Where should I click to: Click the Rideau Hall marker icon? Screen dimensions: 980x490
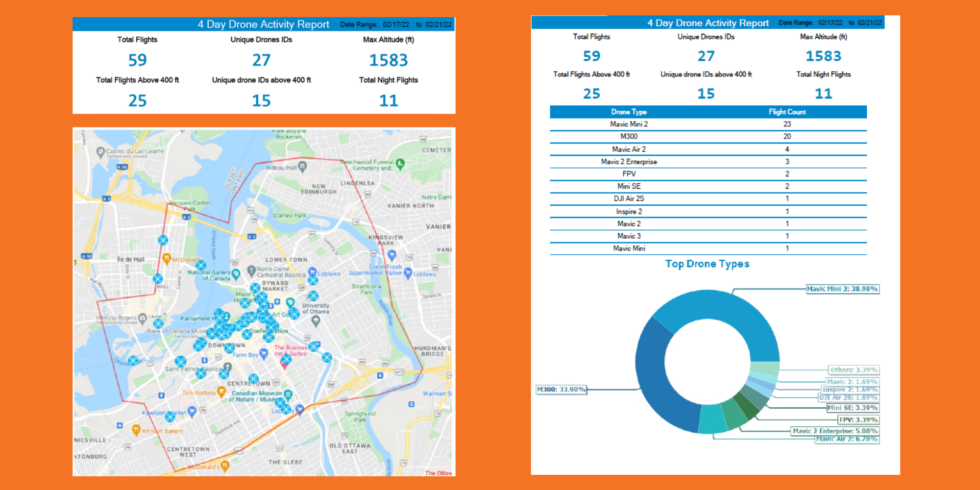coord(302,166)
